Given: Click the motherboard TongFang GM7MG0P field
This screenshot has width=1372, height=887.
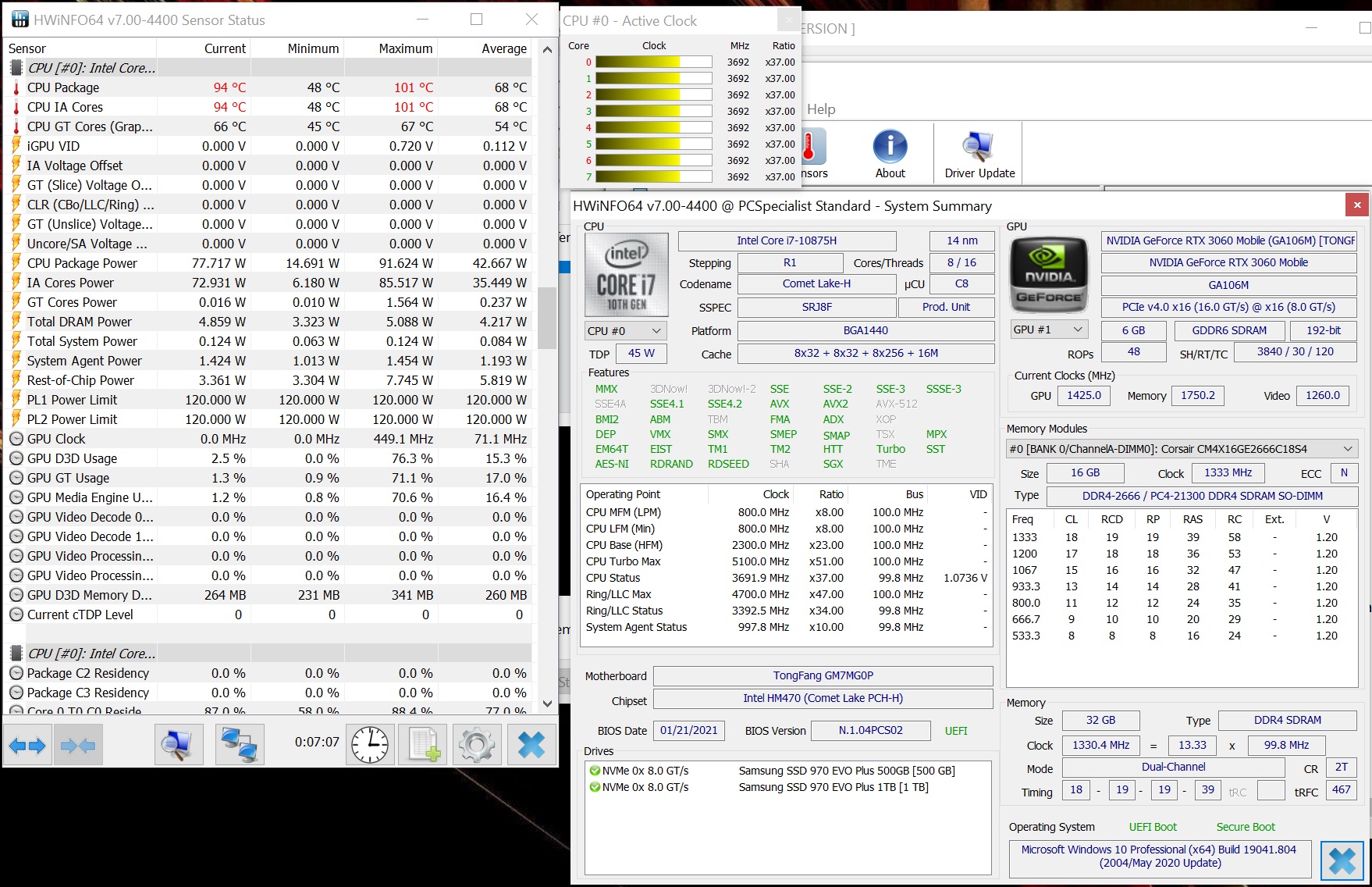Looking at the screenshot, I should (x=823, y=675).
